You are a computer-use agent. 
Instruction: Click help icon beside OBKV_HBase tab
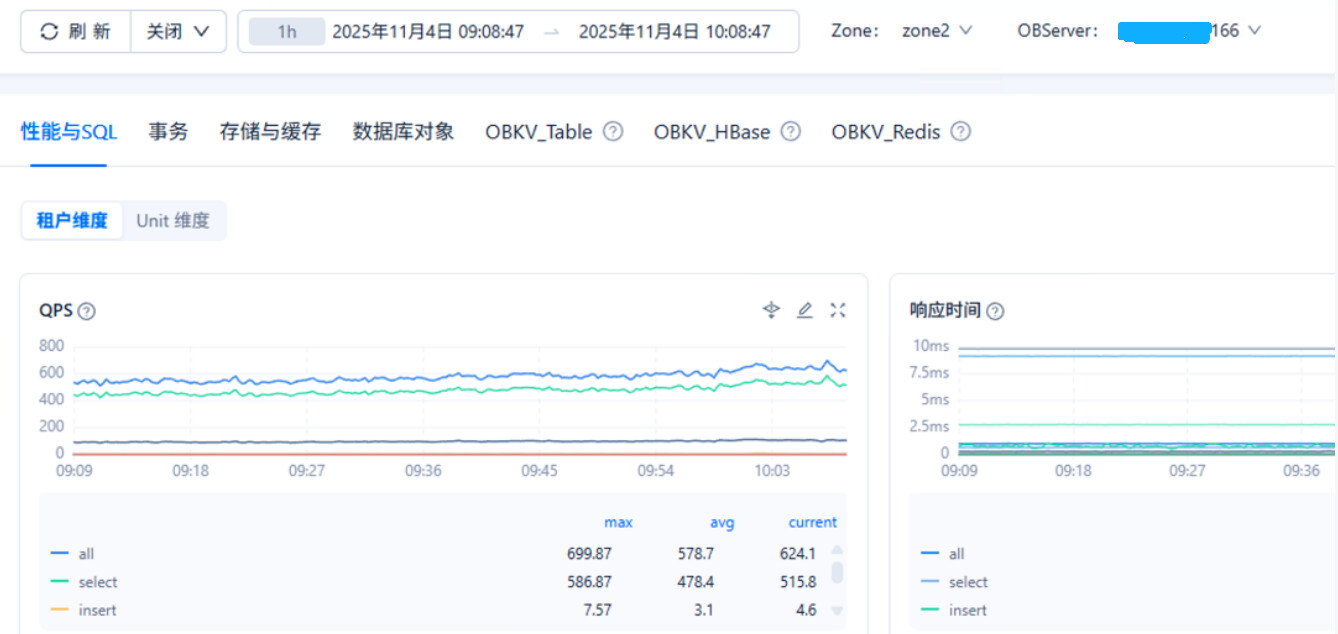[x=790, y=131]
